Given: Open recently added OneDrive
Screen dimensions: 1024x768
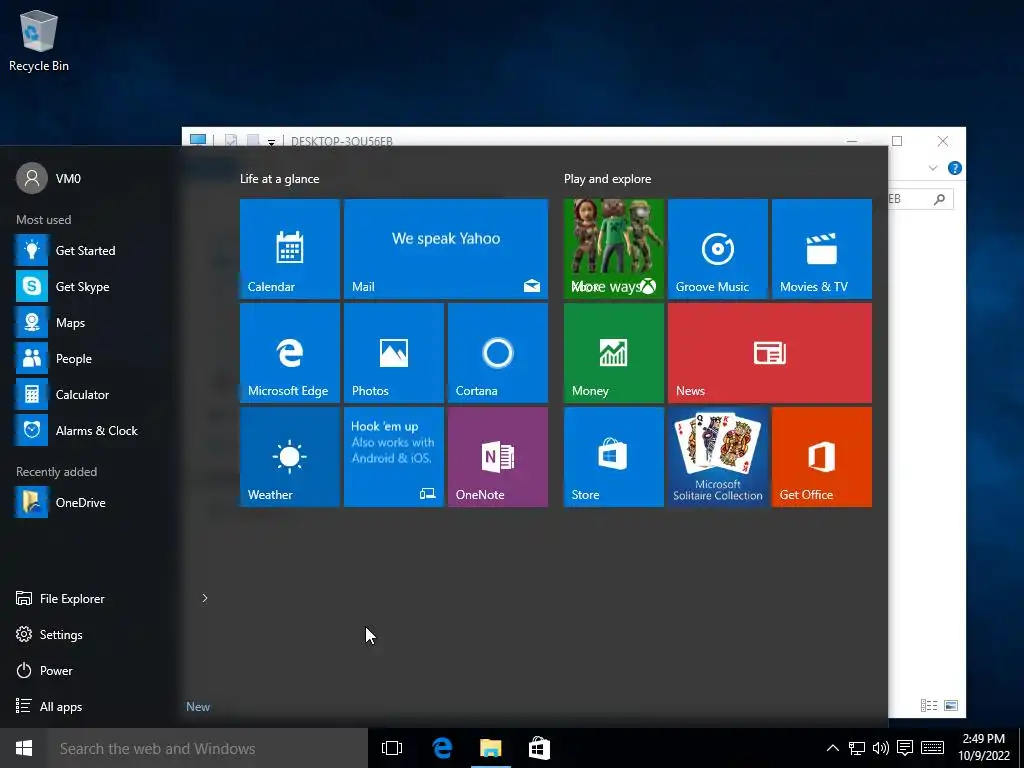Looking at the screenshot, I should 89,502.
